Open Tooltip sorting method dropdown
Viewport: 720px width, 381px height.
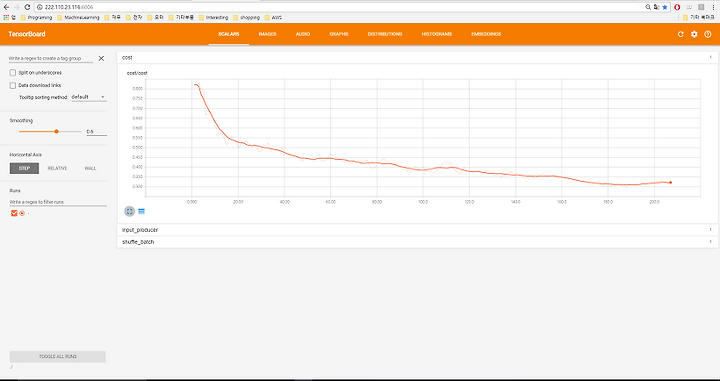tap(89, 97)
